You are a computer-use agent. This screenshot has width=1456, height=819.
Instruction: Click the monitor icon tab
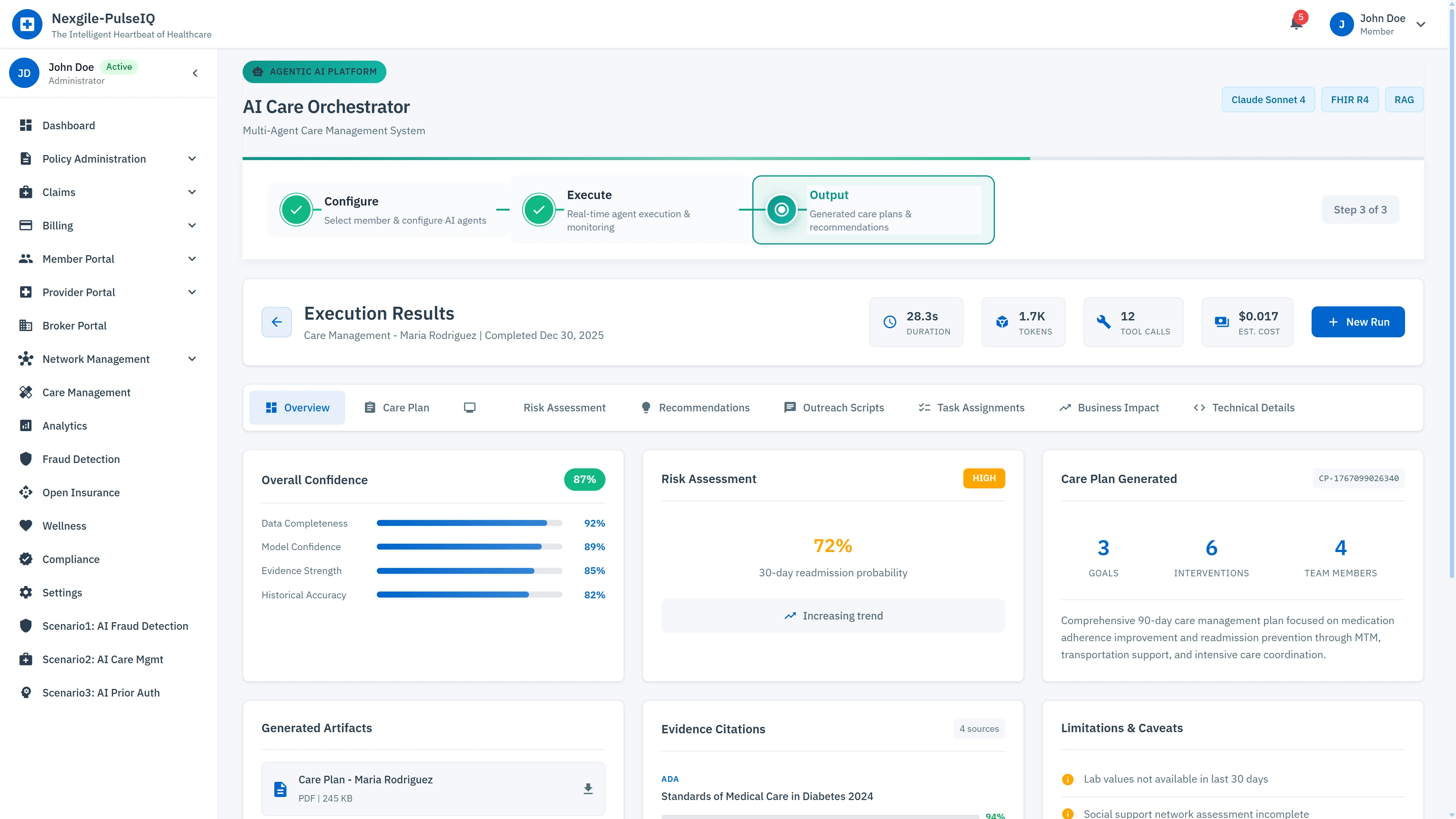pyautogui.click(x=470, y=408)
